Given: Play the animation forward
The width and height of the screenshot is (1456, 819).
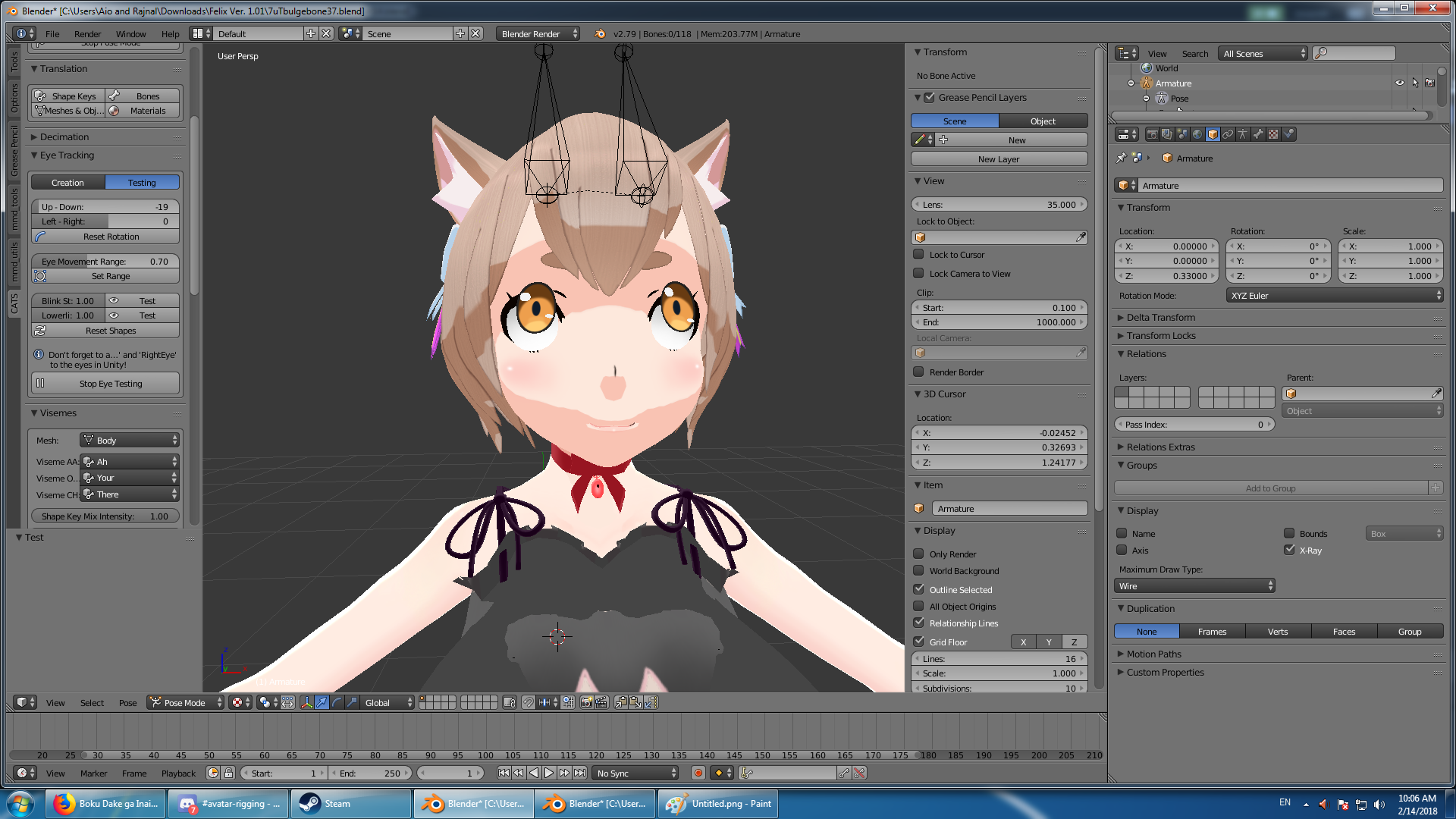Looking at the screenshot, I should pyautogui.click(x=549, y=773).
